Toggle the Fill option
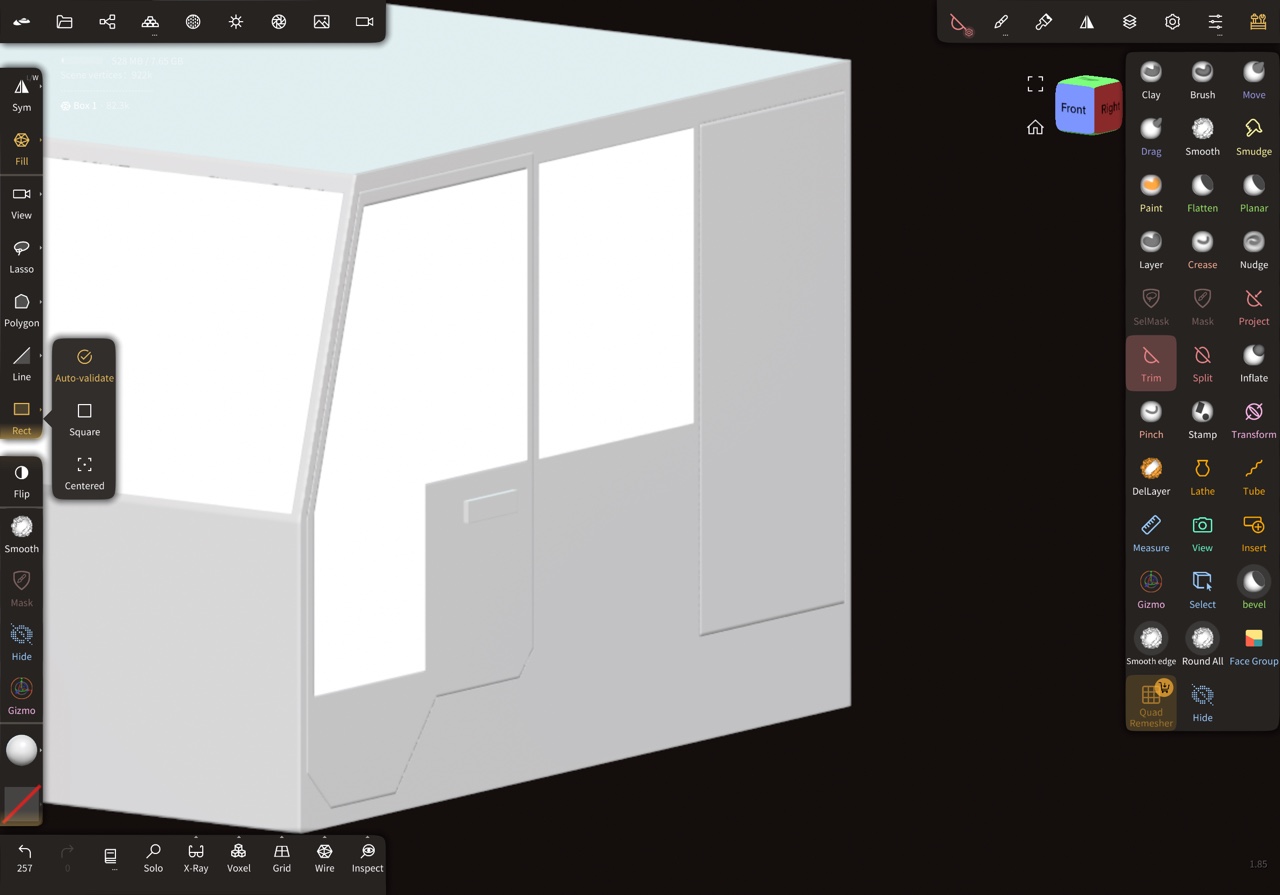The height and width of the screenshot is (895, 1280). tap(21, 148)
